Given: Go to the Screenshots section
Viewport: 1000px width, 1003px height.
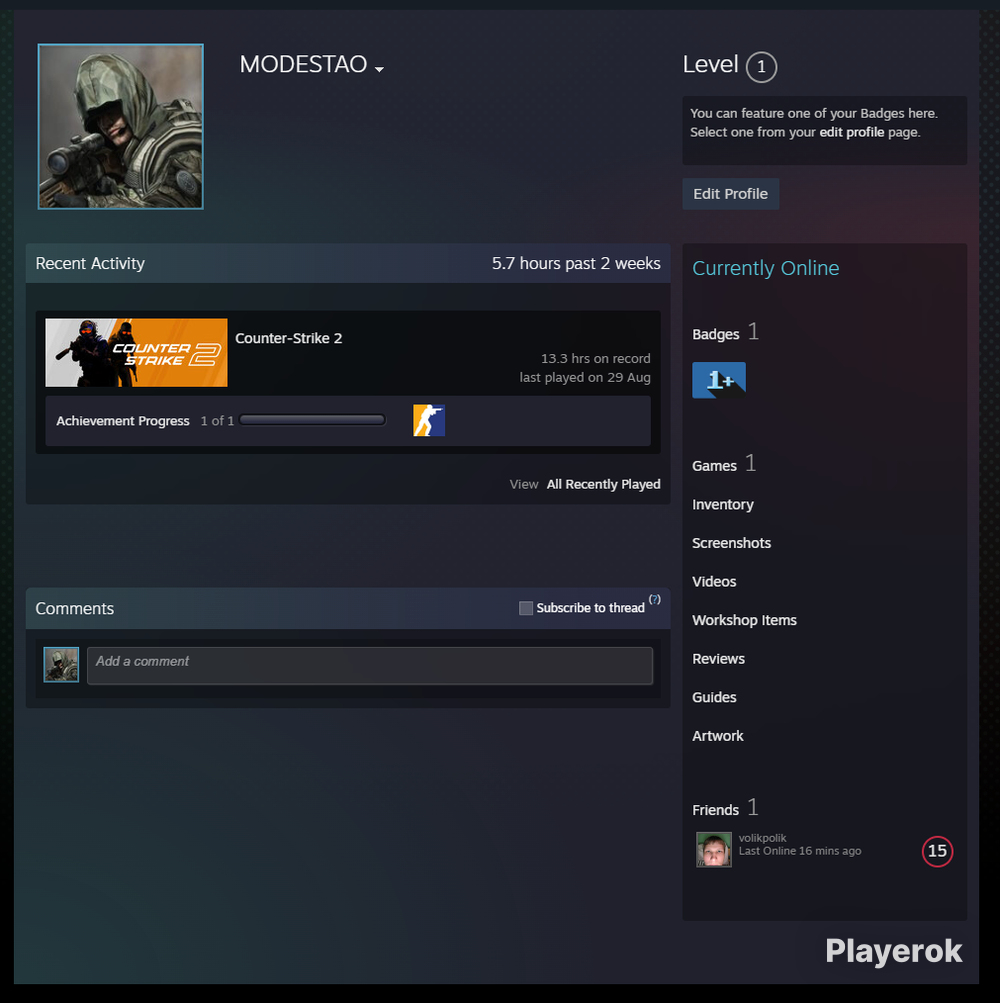Looking at the screenshot, I should pyautogui.click(x=731, y=542).
